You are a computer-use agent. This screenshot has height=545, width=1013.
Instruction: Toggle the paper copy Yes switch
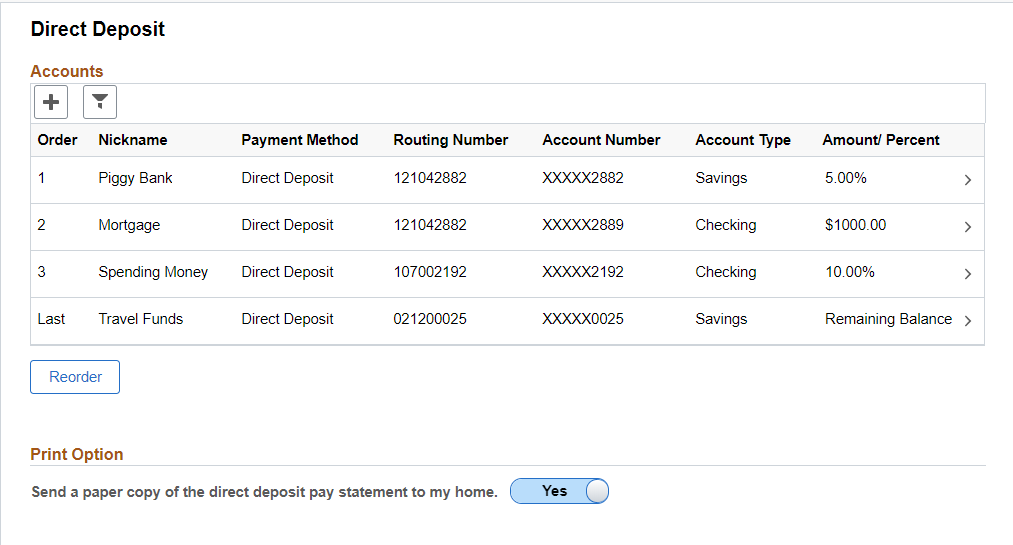pos(559,491)
